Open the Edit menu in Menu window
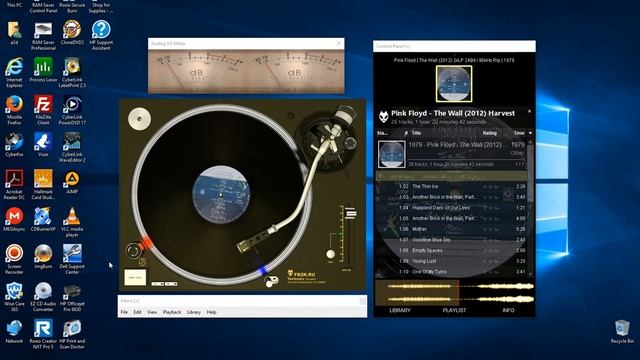Viewport: 640px width, 360px height. (x=137, y=312)
